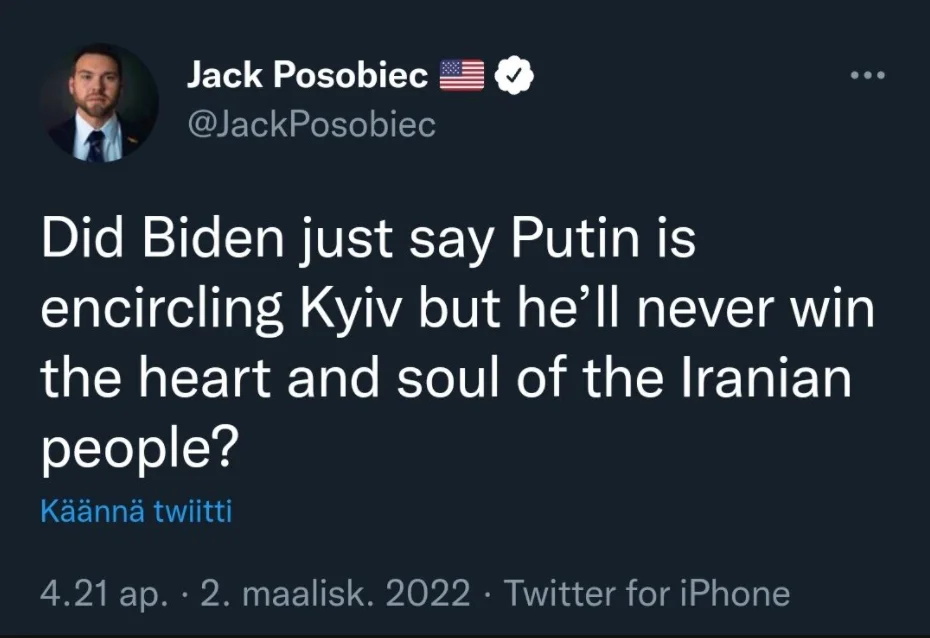Open Jack Posobiec's profile picture
Image resolution: width=930 pixels, height=638 pixels.
99,104
